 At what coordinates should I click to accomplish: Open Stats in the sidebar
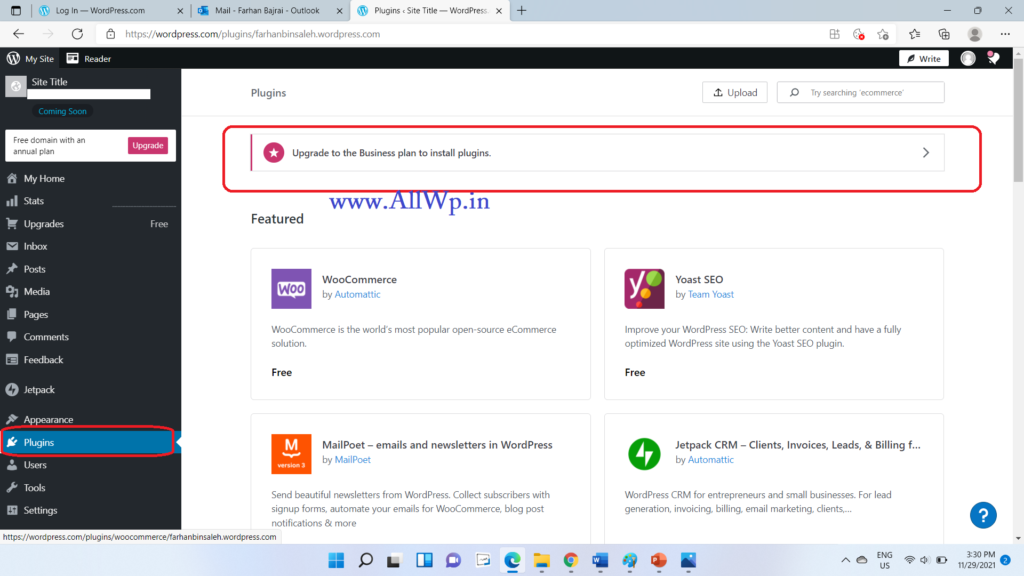[90, 201]
